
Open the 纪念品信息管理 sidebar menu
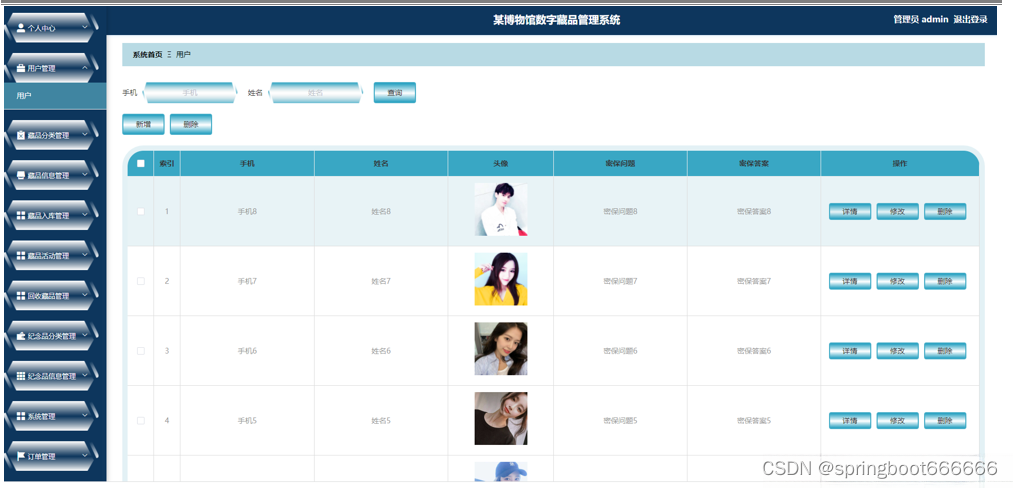52,376
